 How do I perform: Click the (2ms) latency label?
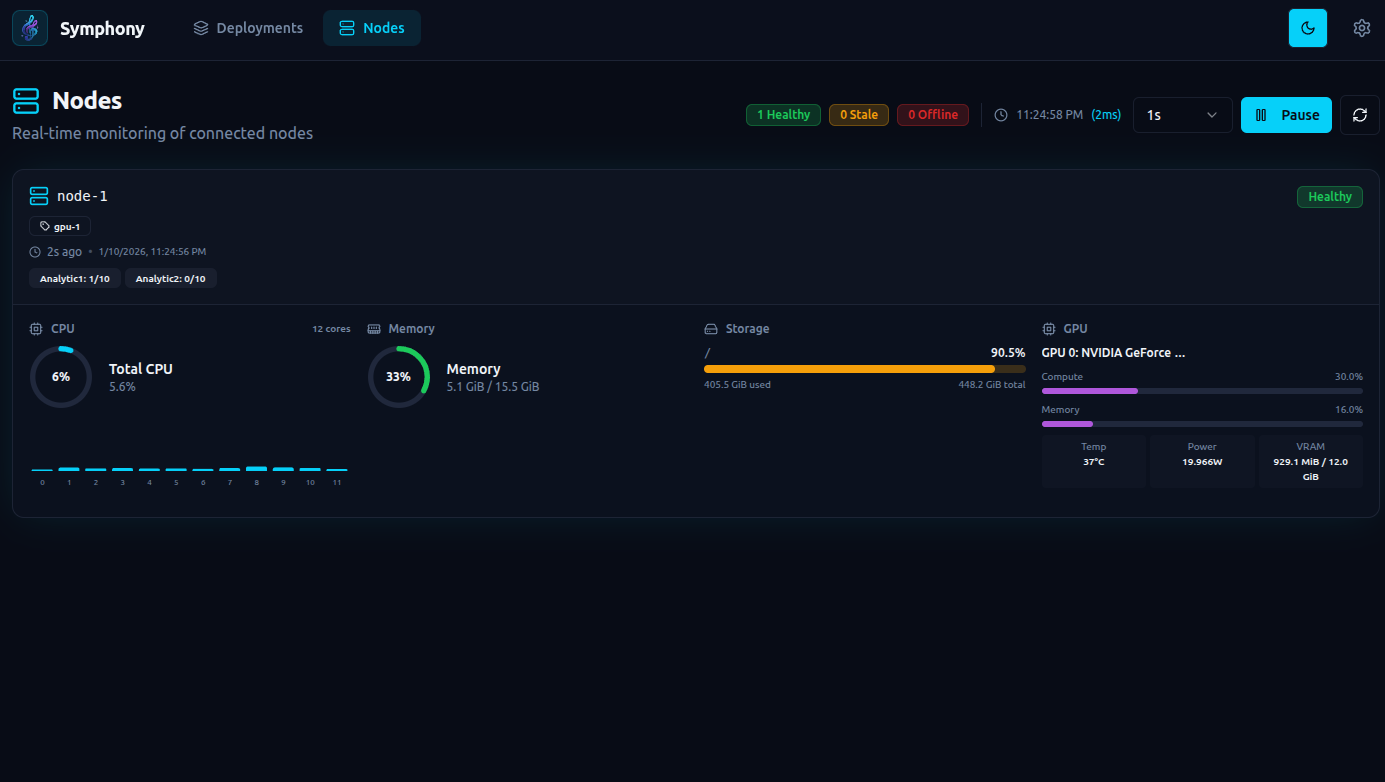point(1106,115)
